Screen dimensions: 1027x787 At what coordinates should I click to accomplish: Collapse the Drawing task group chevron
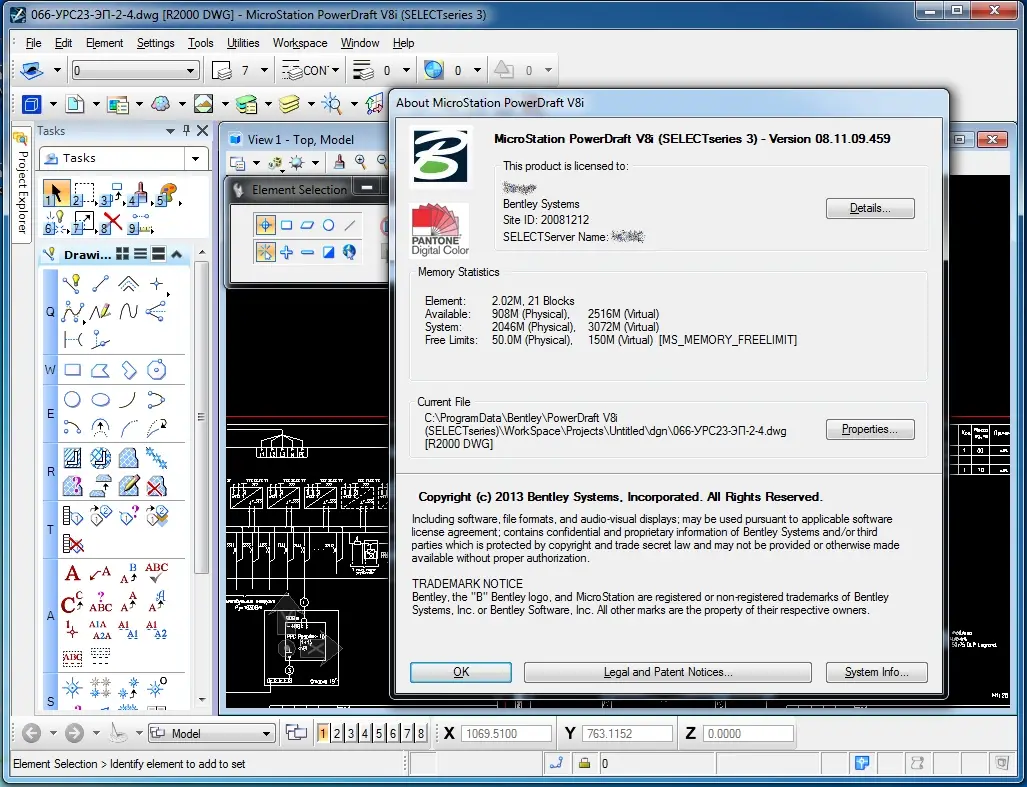[x=176, y=254]
